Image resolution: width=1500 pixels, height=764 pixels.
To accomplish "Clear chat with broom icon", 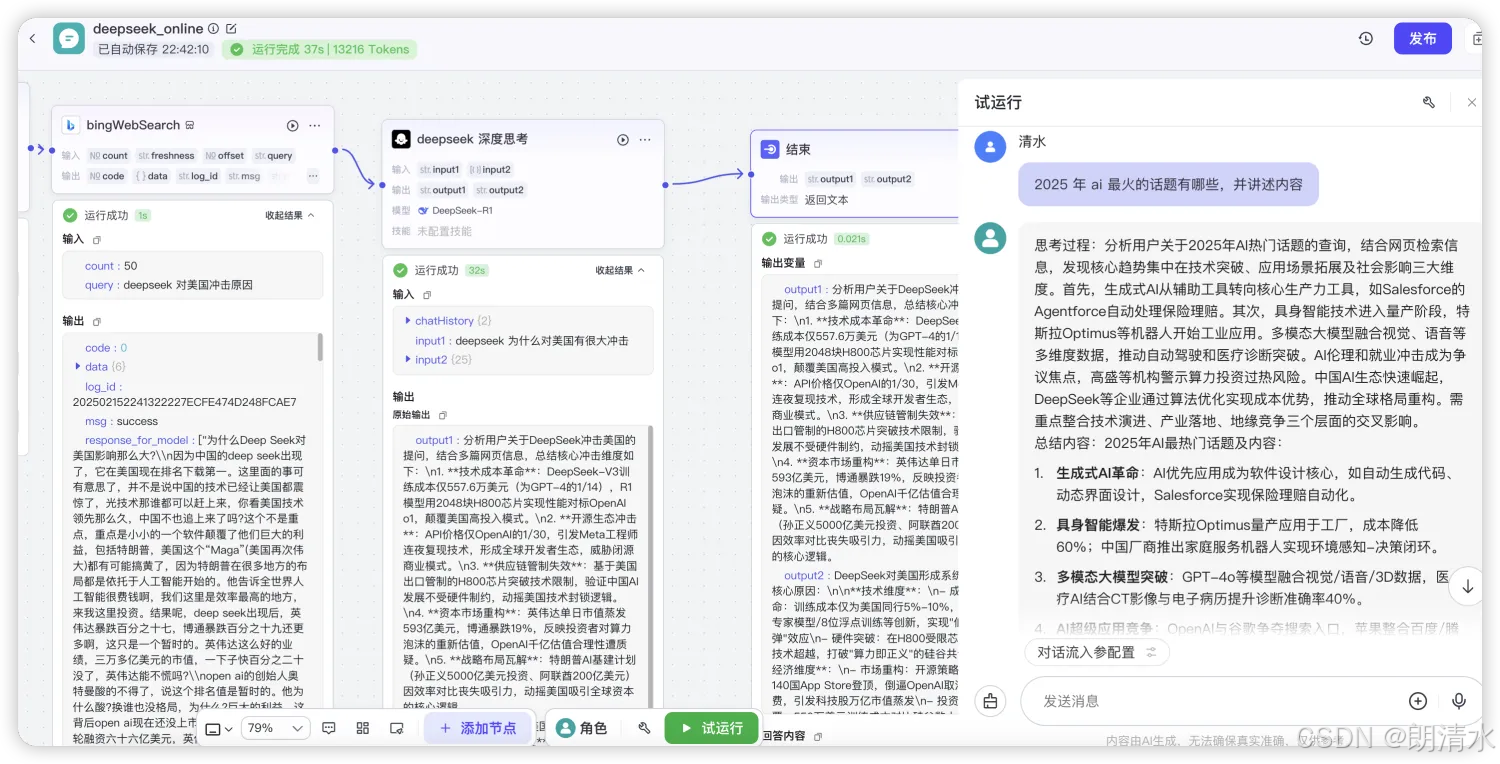I will [x=990, y=701].
